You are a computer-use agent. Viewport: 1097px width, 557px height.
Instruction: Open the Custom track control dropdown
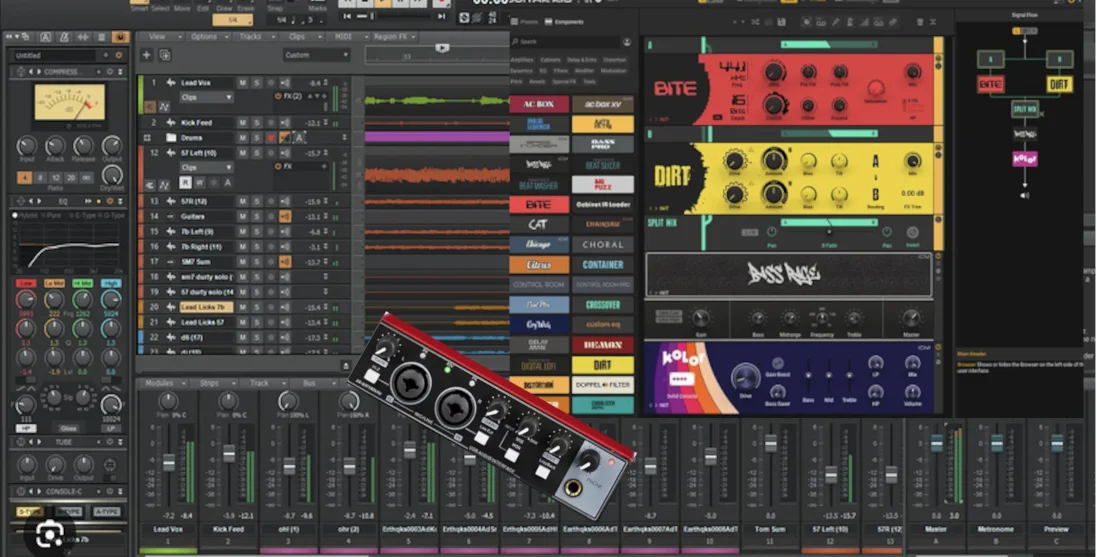coord(316,55)
